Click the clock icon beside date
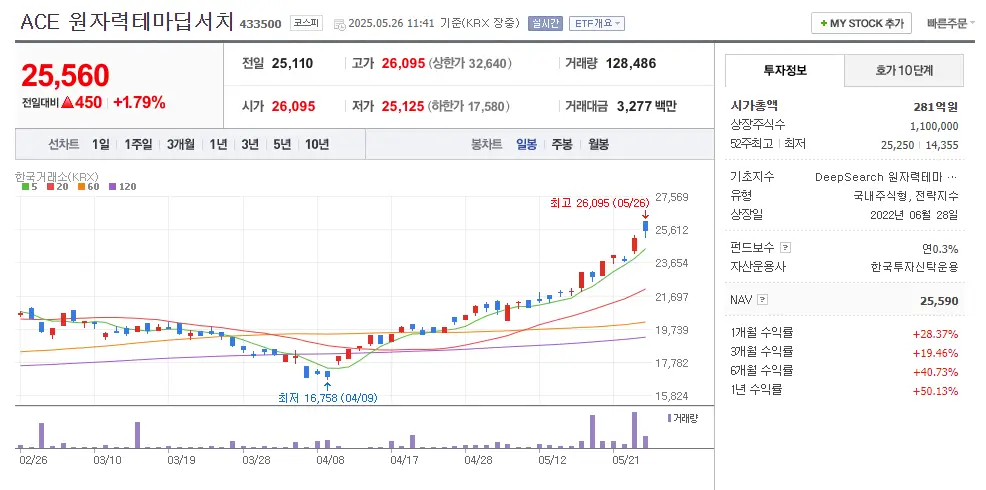Image resolution: width=986 pixels, height=490 pixels. click(x=339, y=23)
